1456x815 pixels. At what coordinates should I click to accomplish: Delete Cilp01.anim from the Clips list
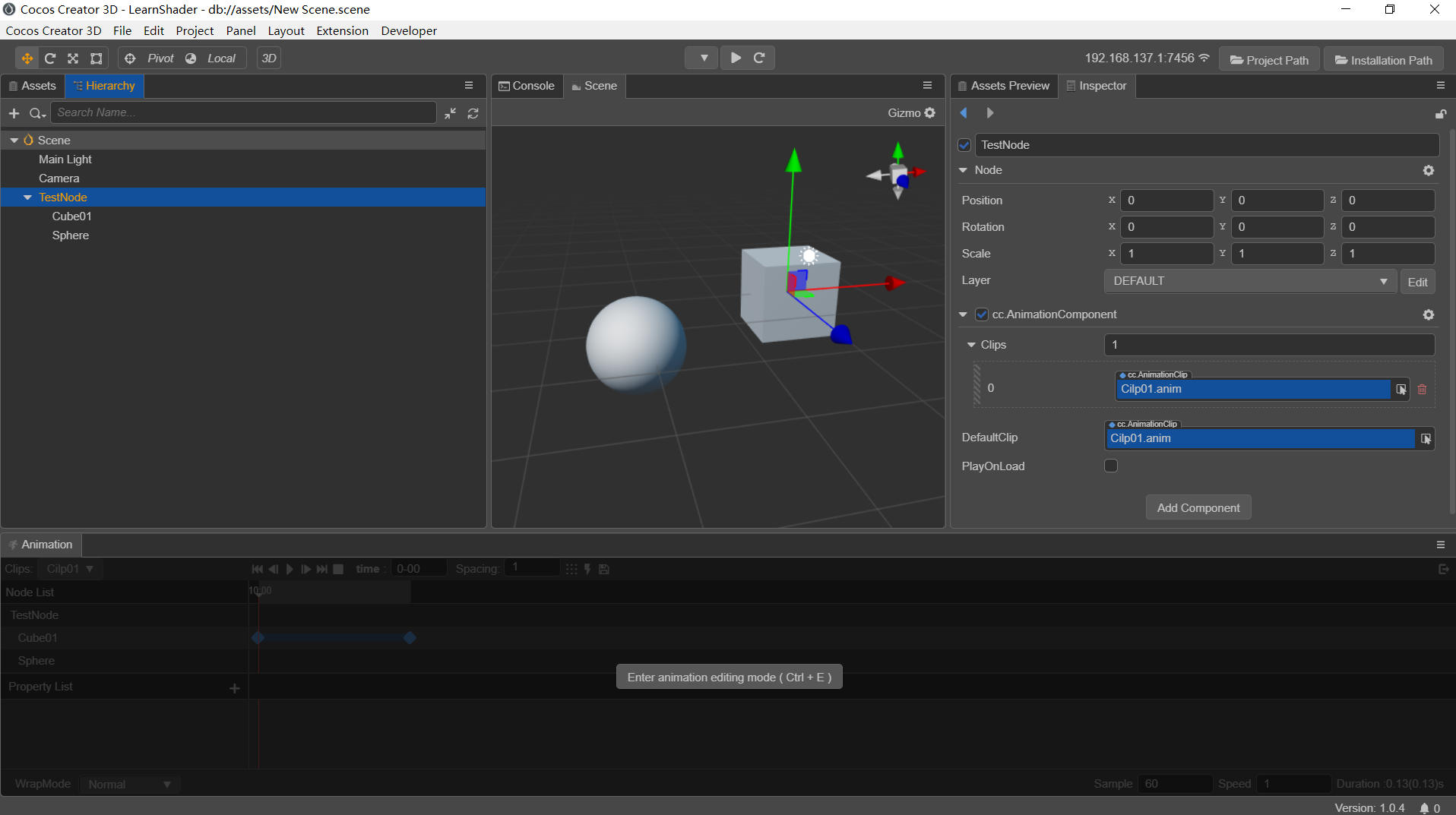point(1422,389)
